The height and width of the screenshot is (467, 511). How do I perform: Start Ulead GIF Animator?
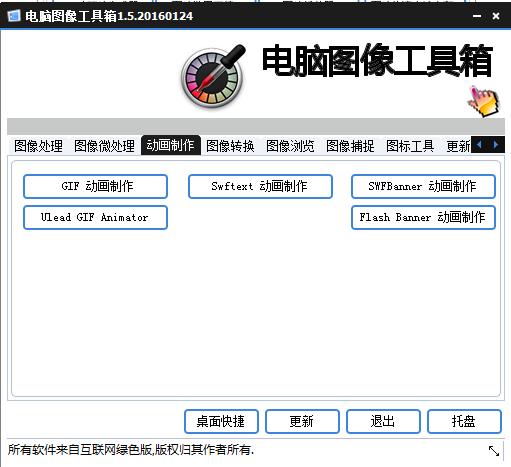coord(95,217)
